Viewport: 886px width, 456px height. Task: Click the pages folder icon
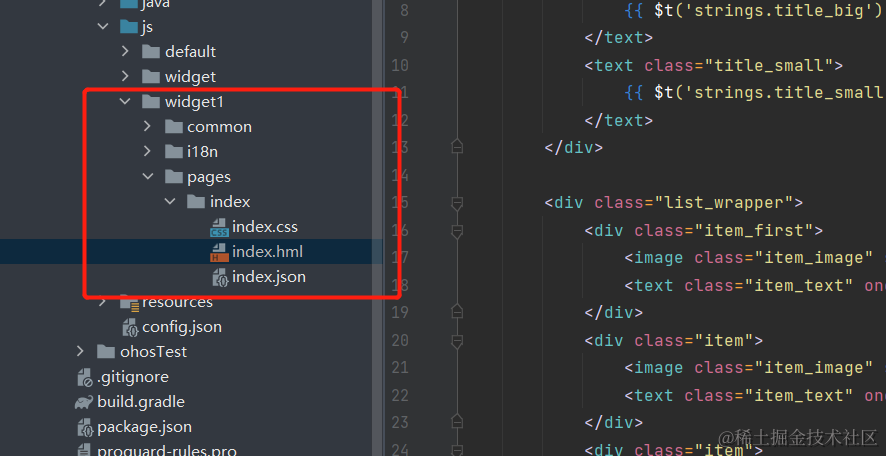pyautogui.click(x=173, y=176)
